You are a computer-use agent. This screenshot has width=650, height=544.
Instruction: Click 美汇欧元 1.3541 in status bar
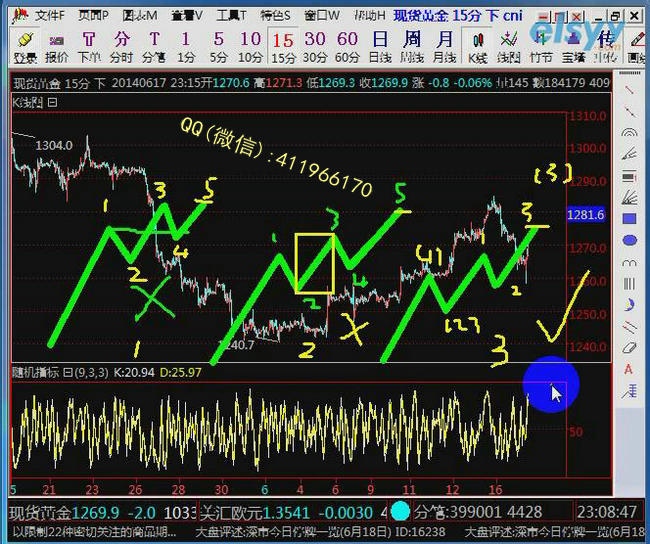click(x=255, y=513)
